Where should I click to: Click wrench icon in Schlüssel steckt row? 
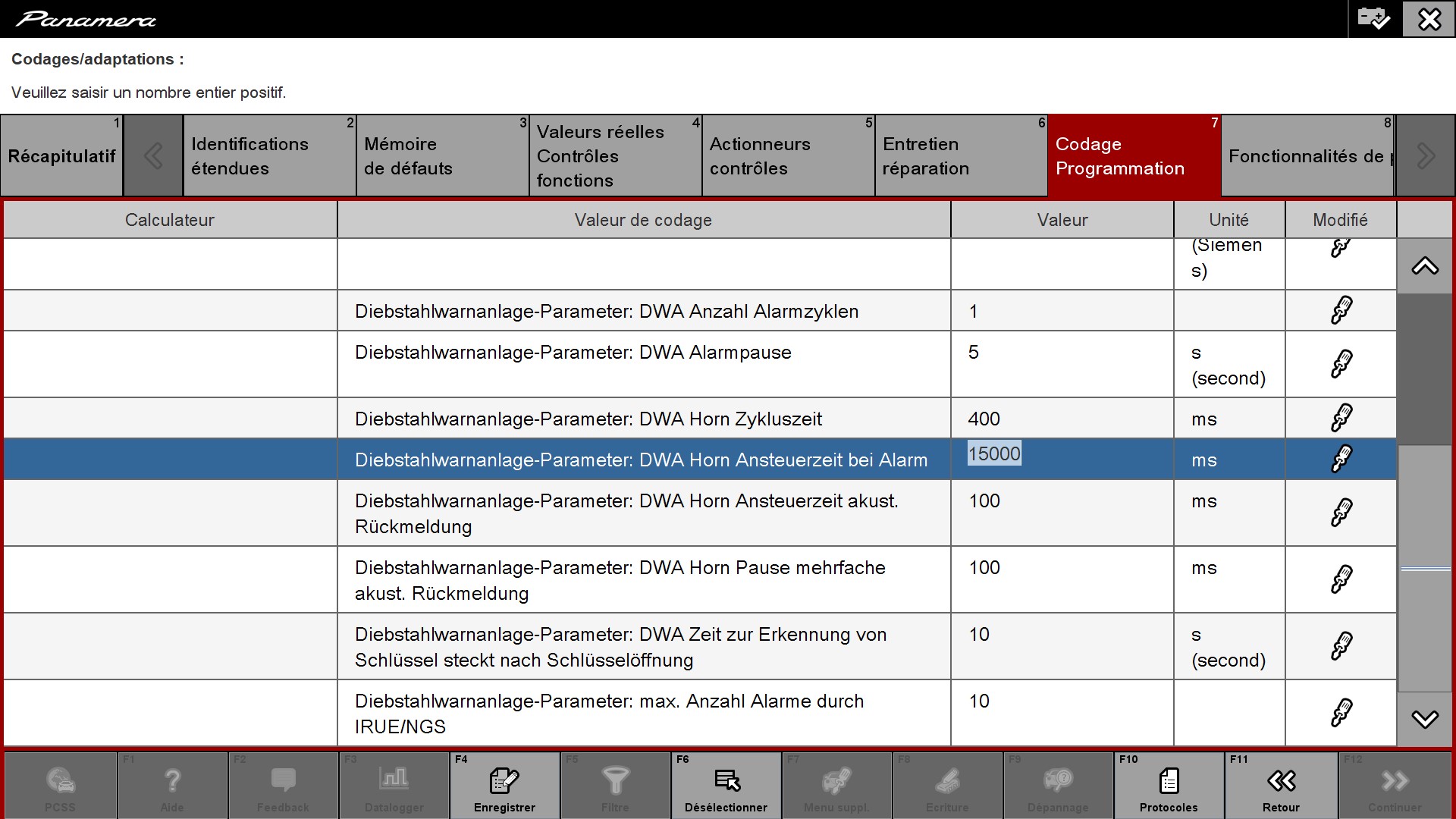[x=1341, y=646]
